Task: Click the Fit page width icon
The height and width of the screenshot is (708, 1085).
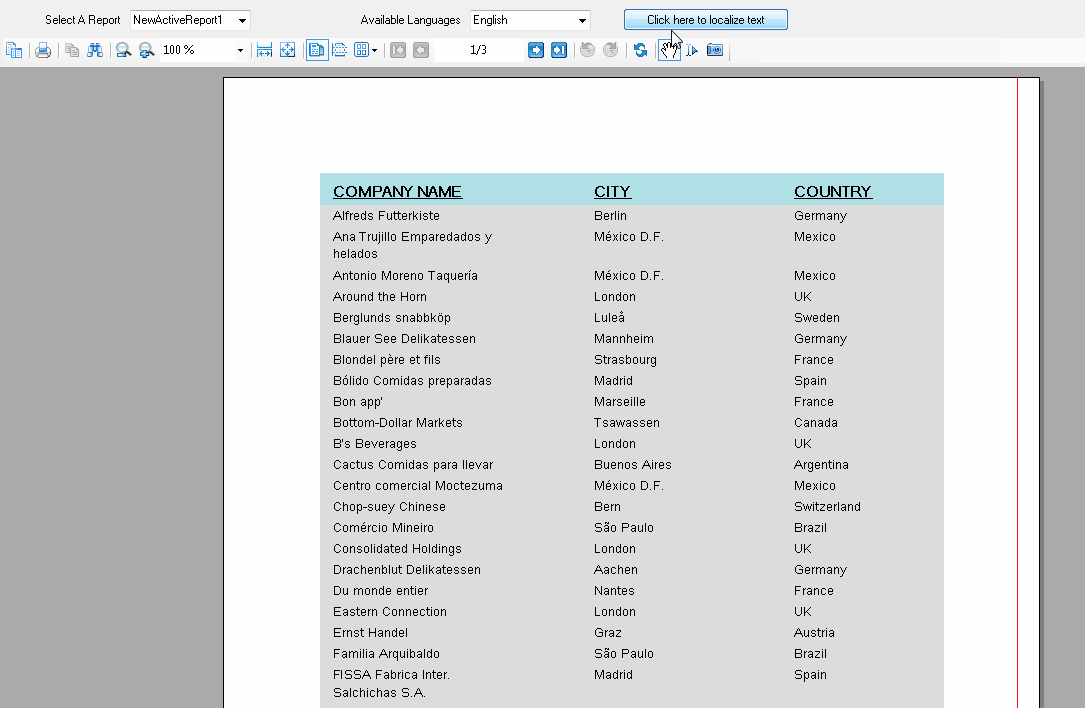Action: click(x=264, y=50)
